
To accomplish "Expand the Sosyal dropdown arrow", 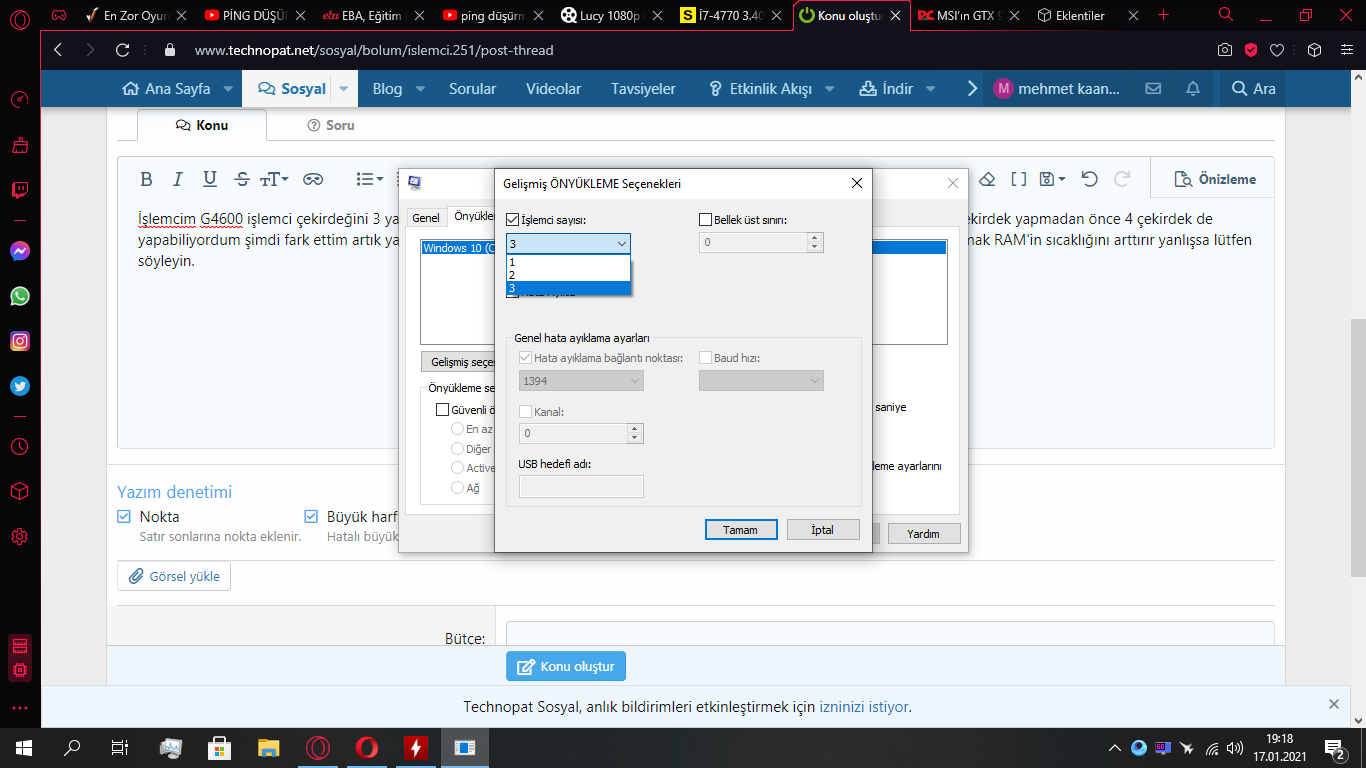I will coord(343,89).
